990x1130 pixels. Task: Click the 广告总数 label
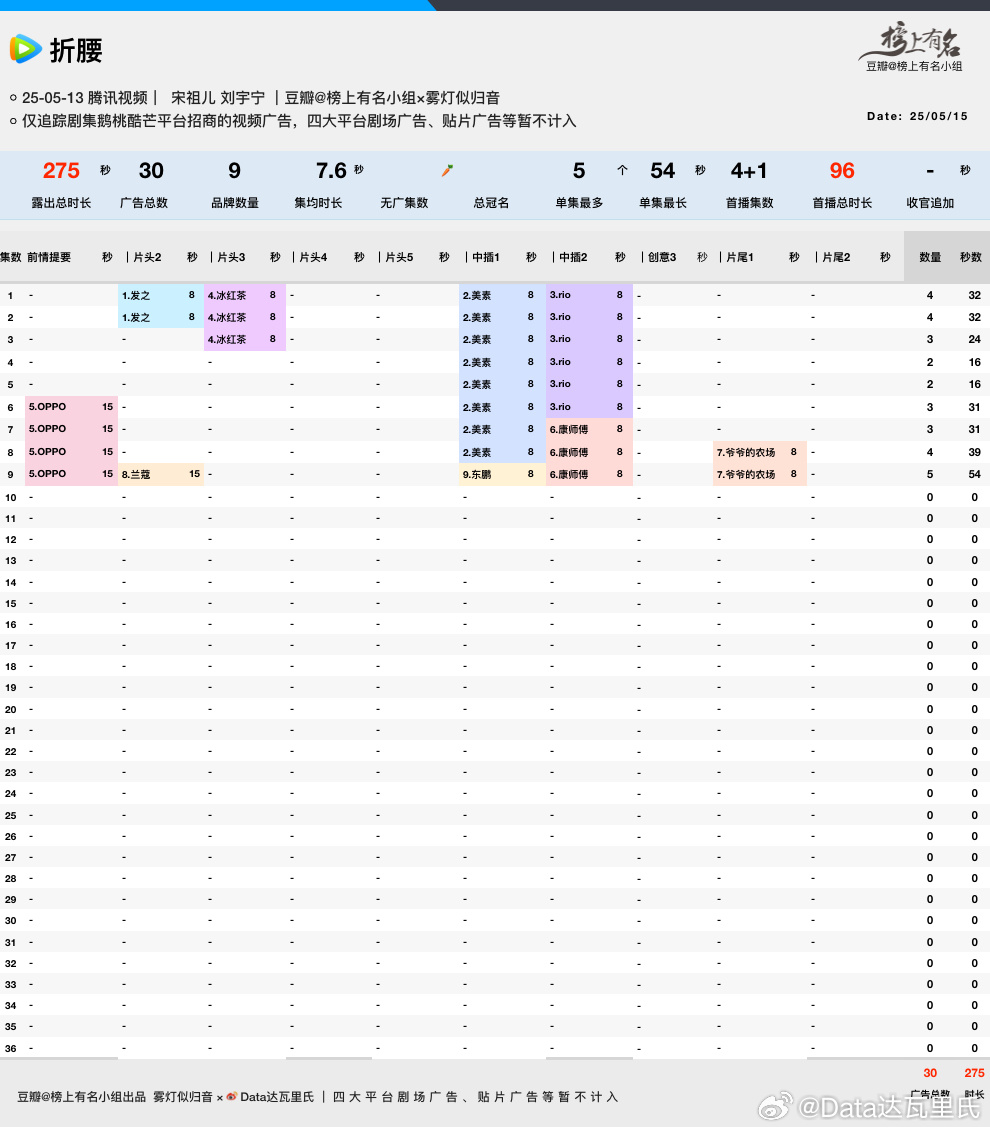[144, 203]
